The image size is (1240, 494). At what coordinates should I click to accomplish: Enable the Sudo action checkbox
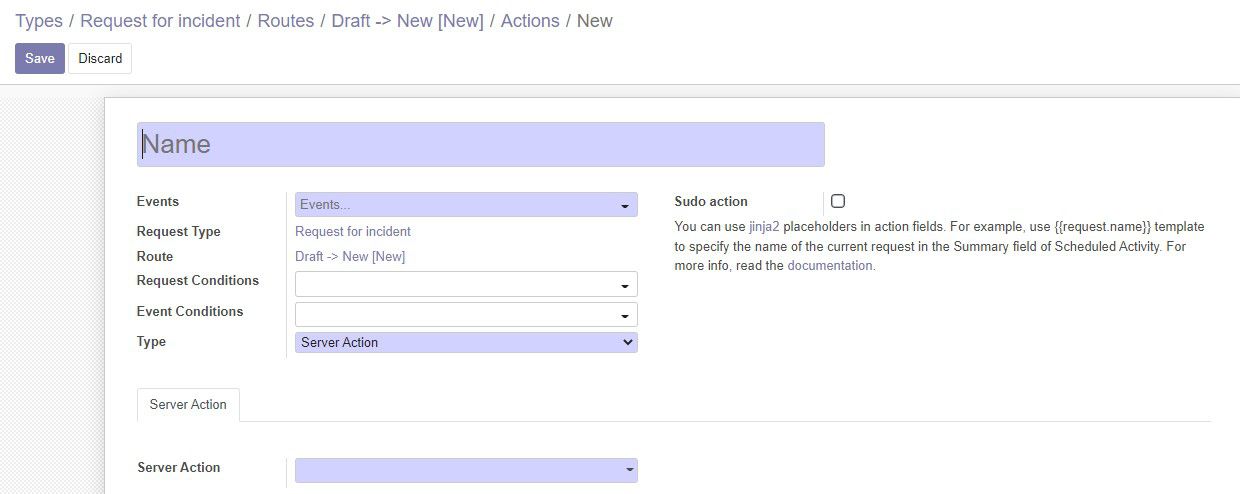[x=838, y=201]
